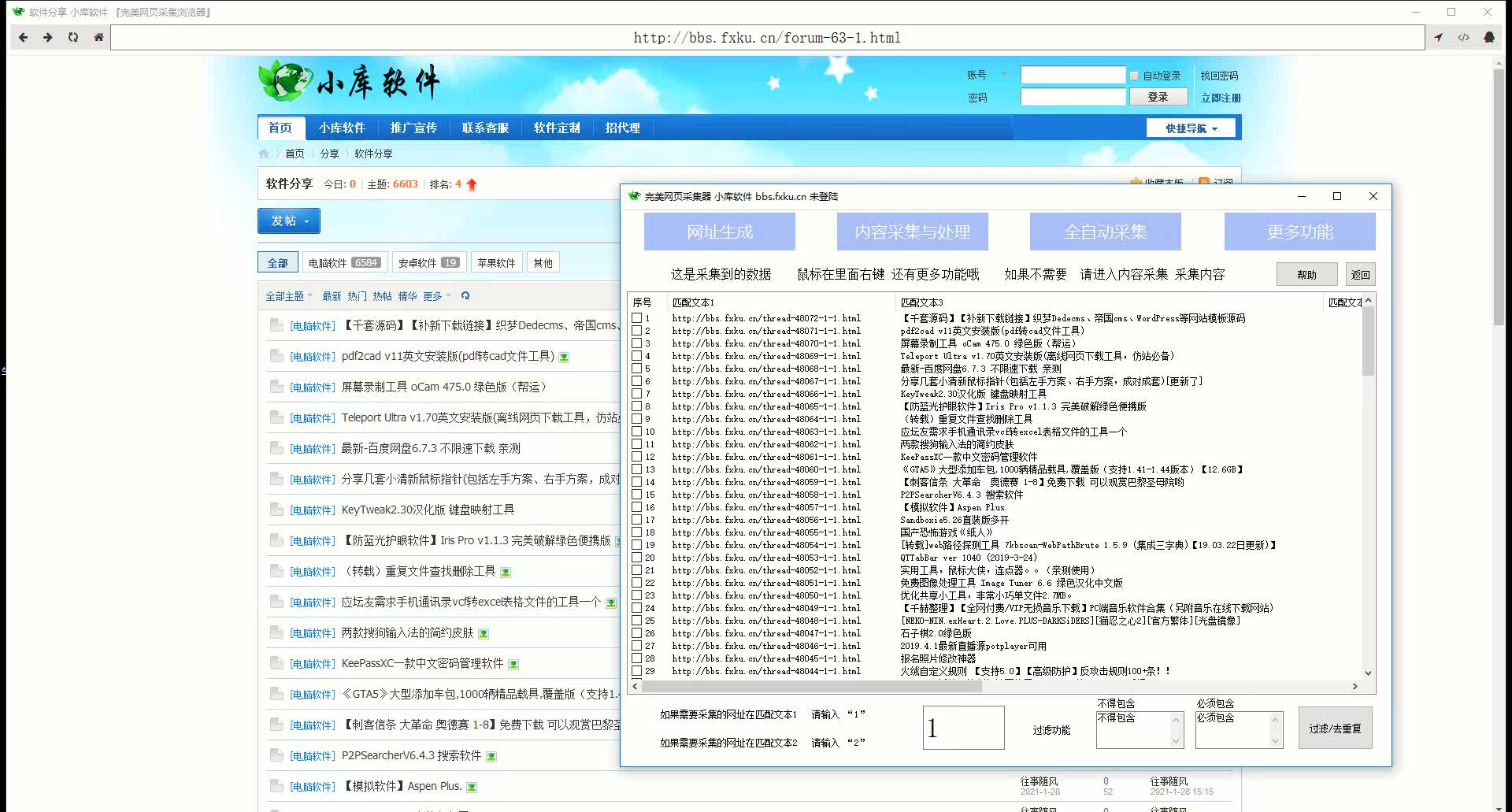This screenshot has width=1512, height=812.
Task: Expand the 更多 sorting dropdown
Action: [x=437, y=296]
